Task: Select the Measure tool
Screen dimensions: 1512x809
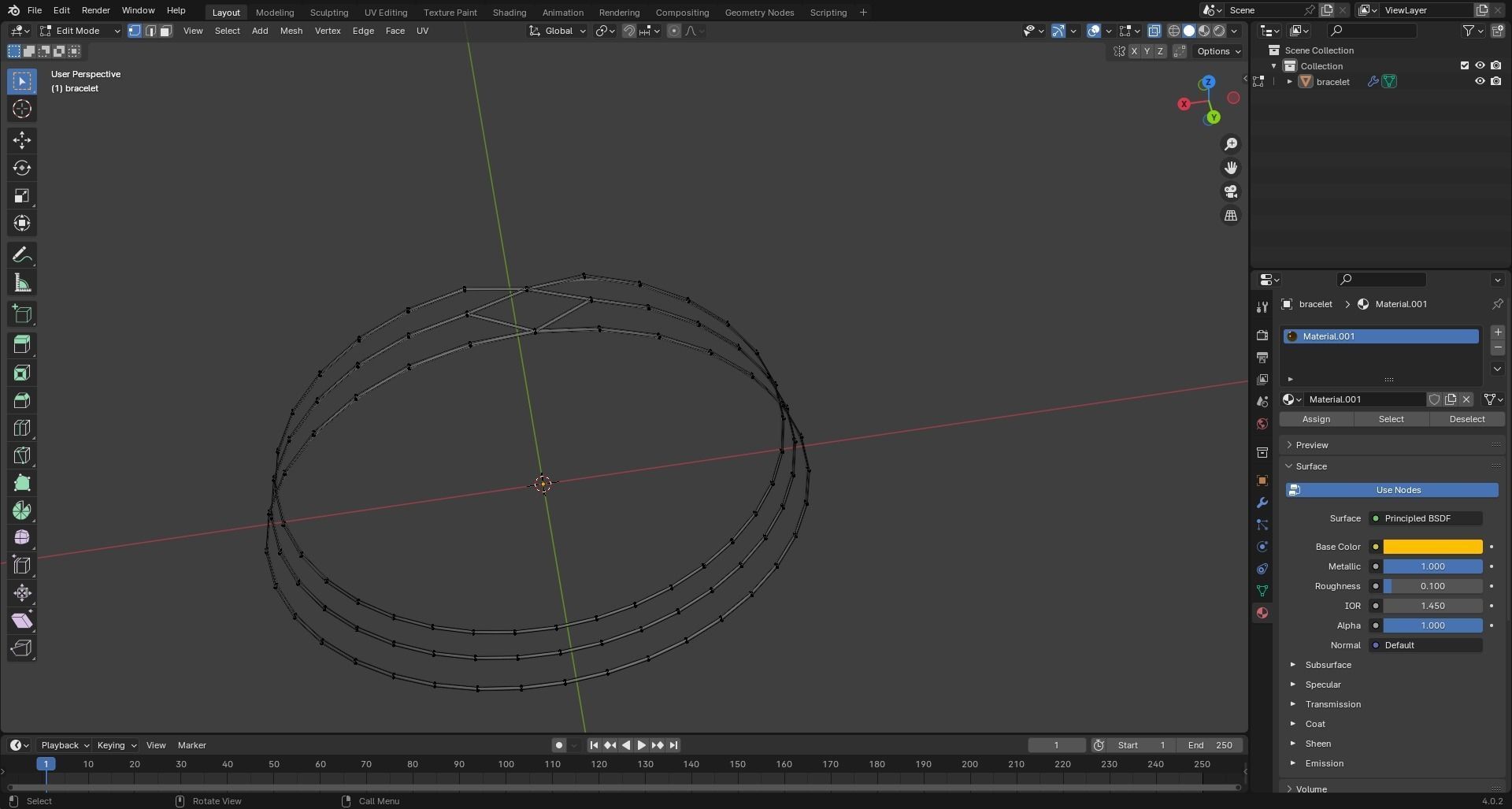Action: 21,283
